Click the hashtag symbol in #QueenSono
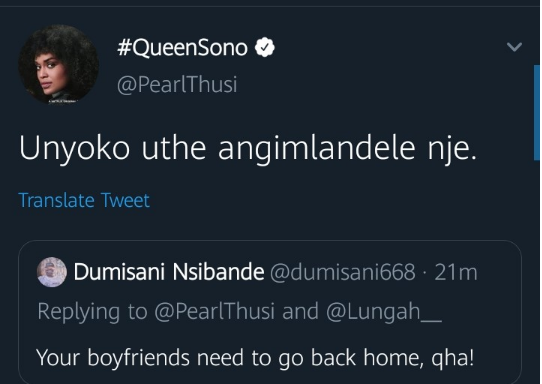Screen dimensions: 542x384 coord(123,48)
